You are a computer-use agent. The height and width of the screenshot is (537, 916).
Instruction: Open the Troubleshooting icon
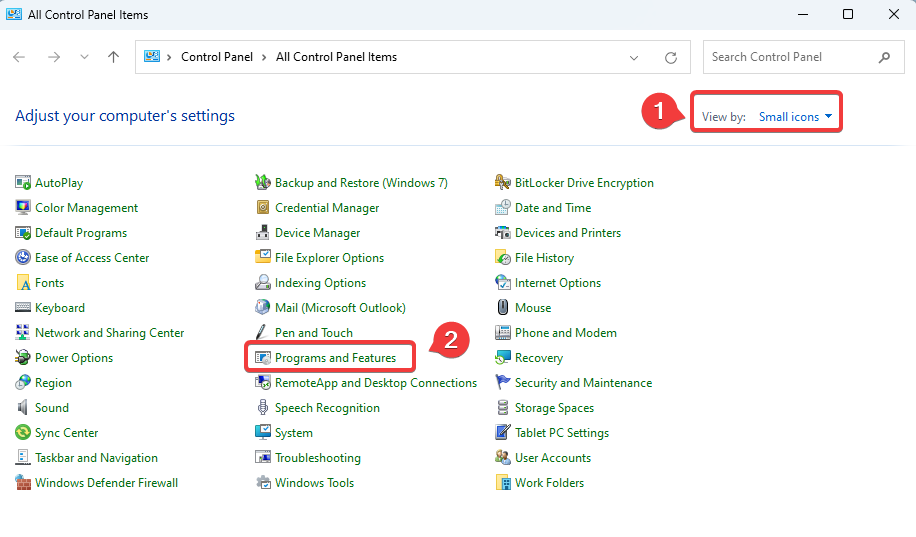pos(264,458)
